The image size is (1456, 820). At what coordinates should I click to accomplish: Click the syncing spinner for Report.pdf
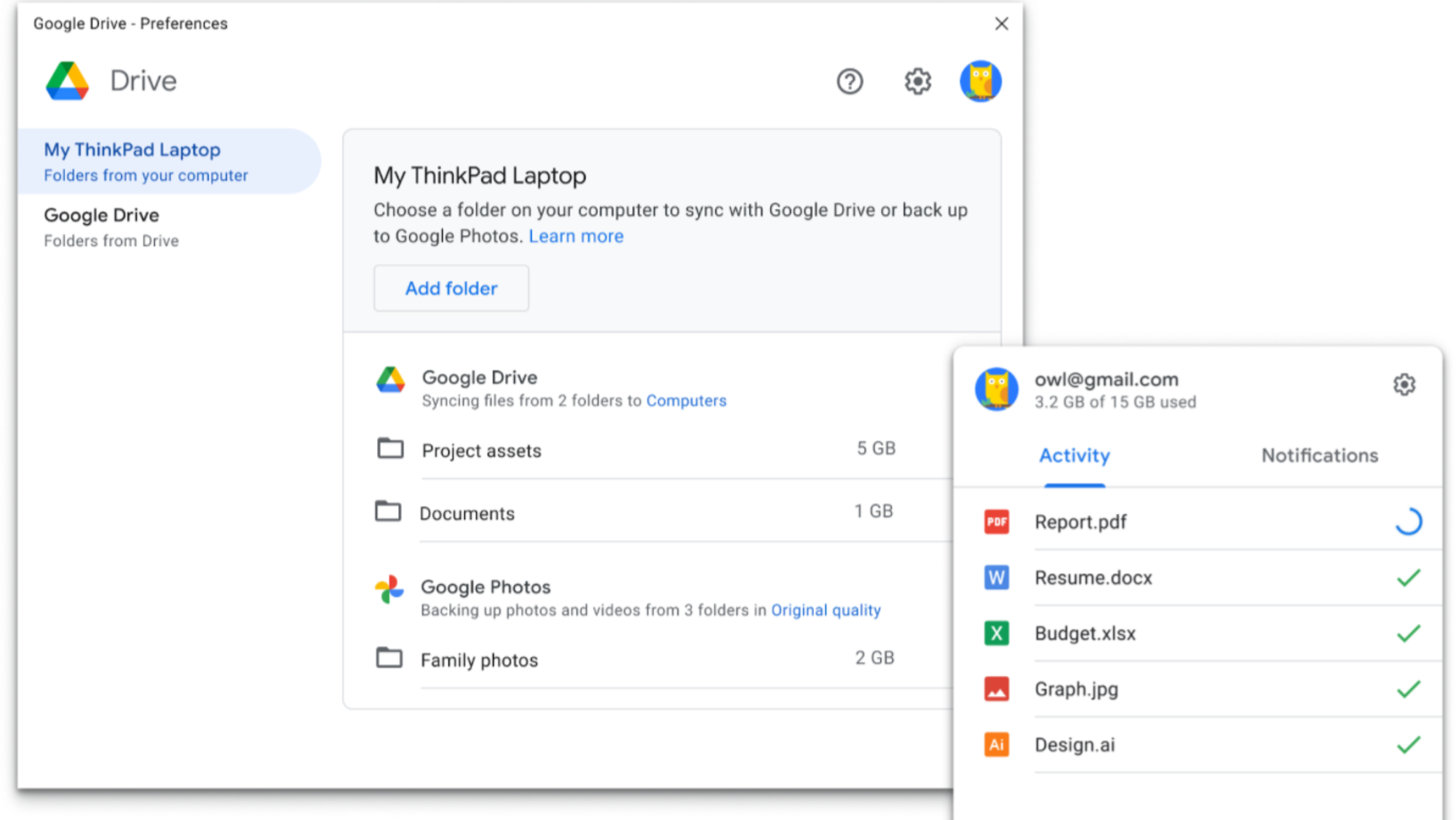pos(1409,521)
